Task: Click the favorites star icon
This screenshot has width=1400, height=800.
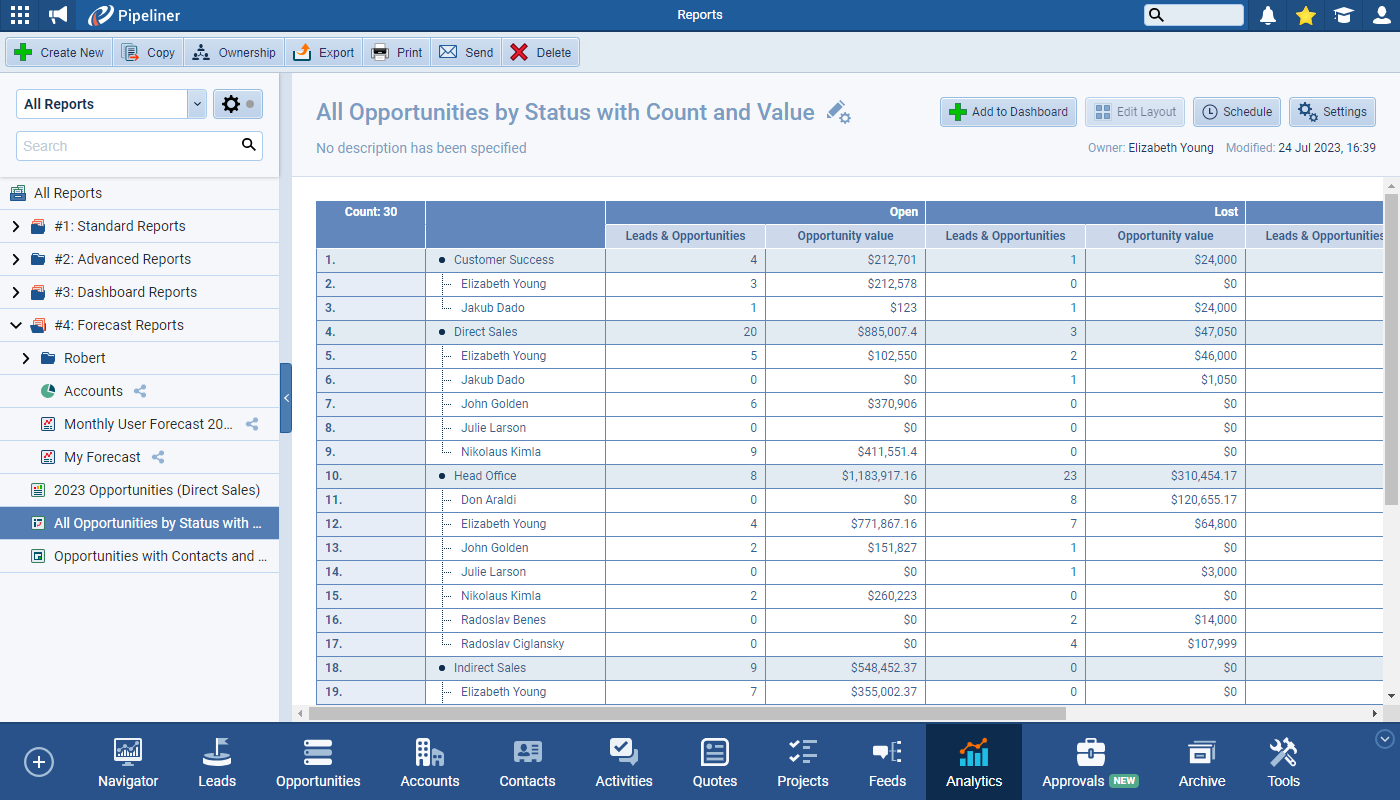Action: [x=1305, y=15]
